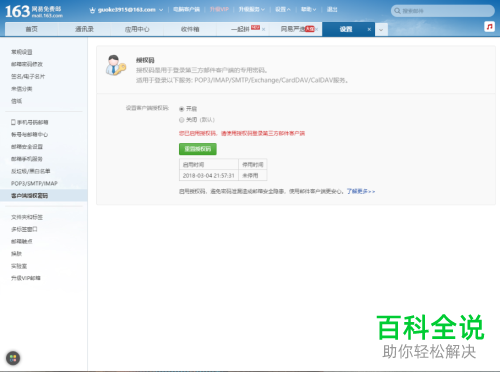Close the 设置 tab
This screenshot has width=500, height=372.
pos(369,29)
